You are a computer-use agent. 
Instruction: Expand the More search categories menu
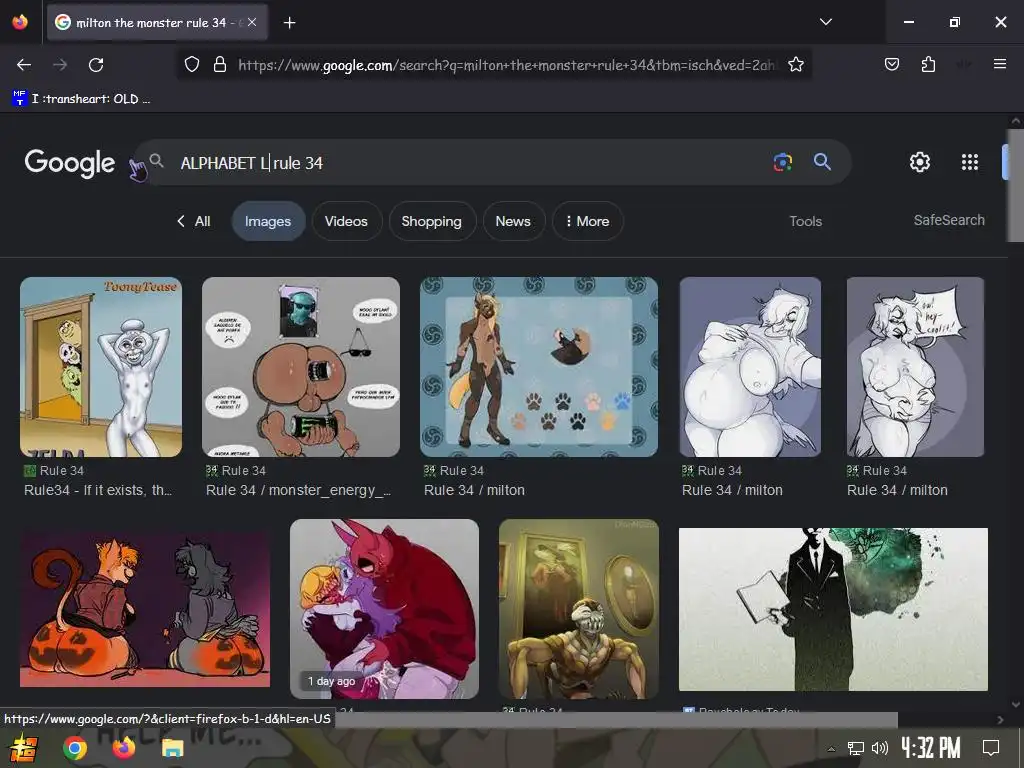[x=588, y=221]
